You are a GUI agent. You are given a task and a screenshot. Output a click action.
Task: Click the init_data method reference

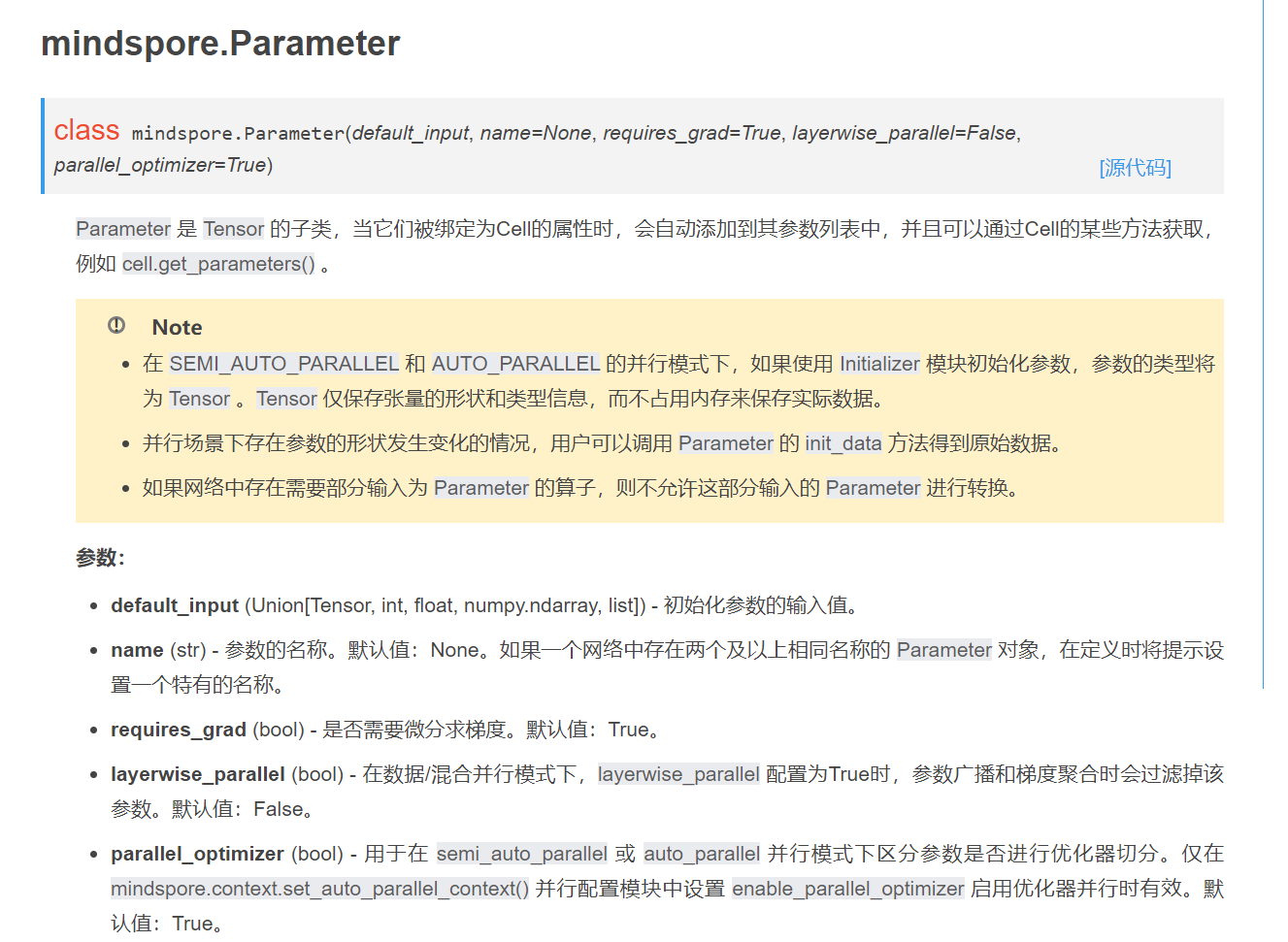[842, 443]
